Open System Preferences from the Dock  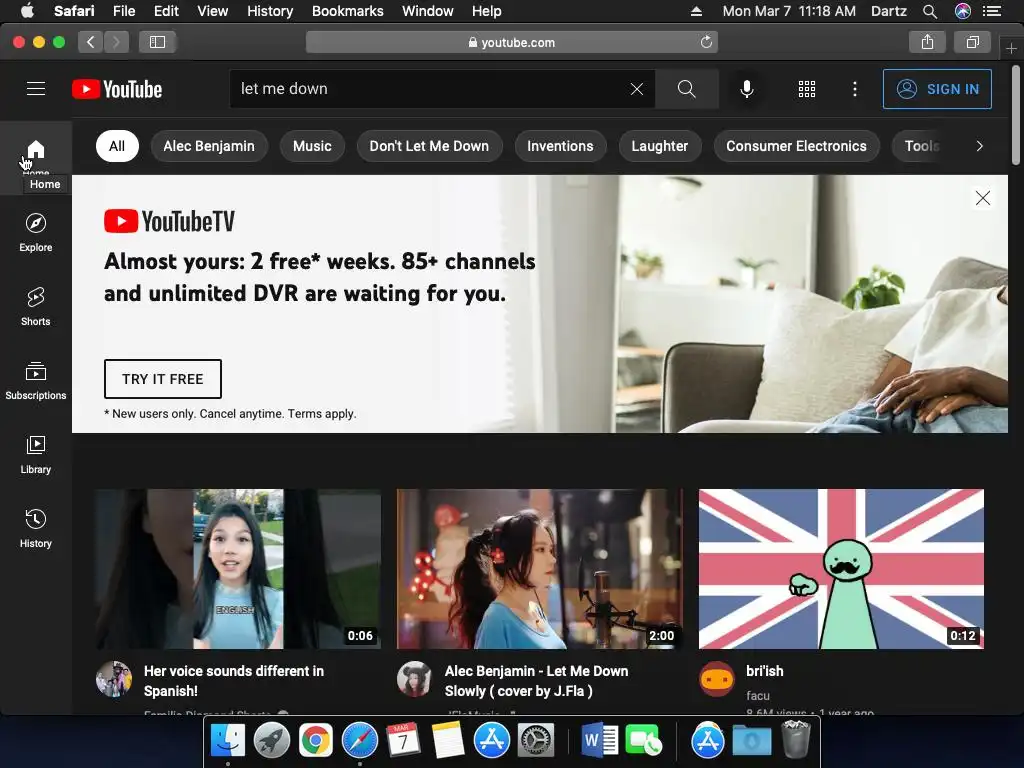(536, 741)
